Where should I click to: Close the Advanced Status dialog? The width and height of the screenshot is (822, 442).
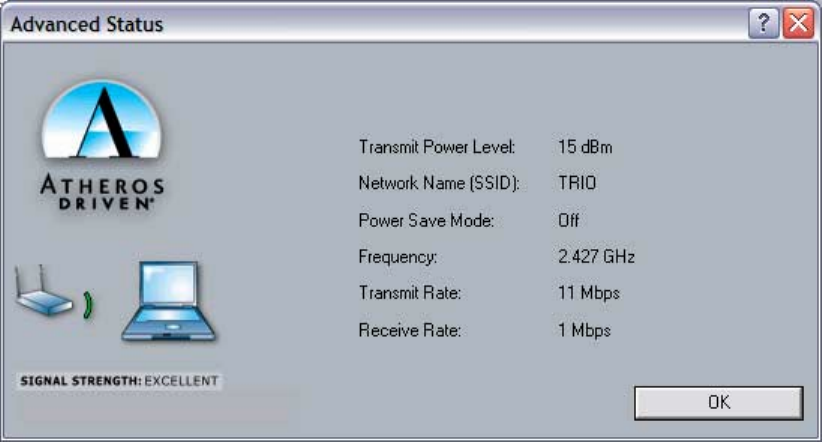click(798, 23)
